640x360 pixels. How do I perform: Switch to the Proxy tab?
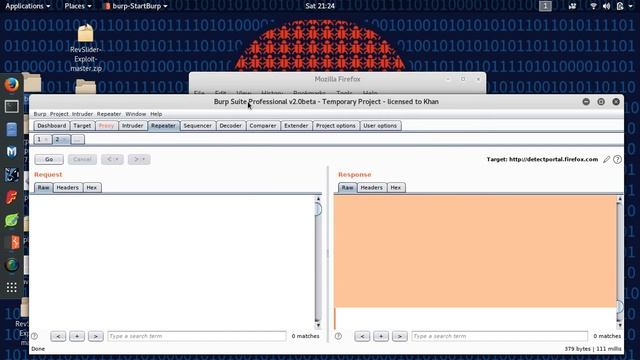107,126
